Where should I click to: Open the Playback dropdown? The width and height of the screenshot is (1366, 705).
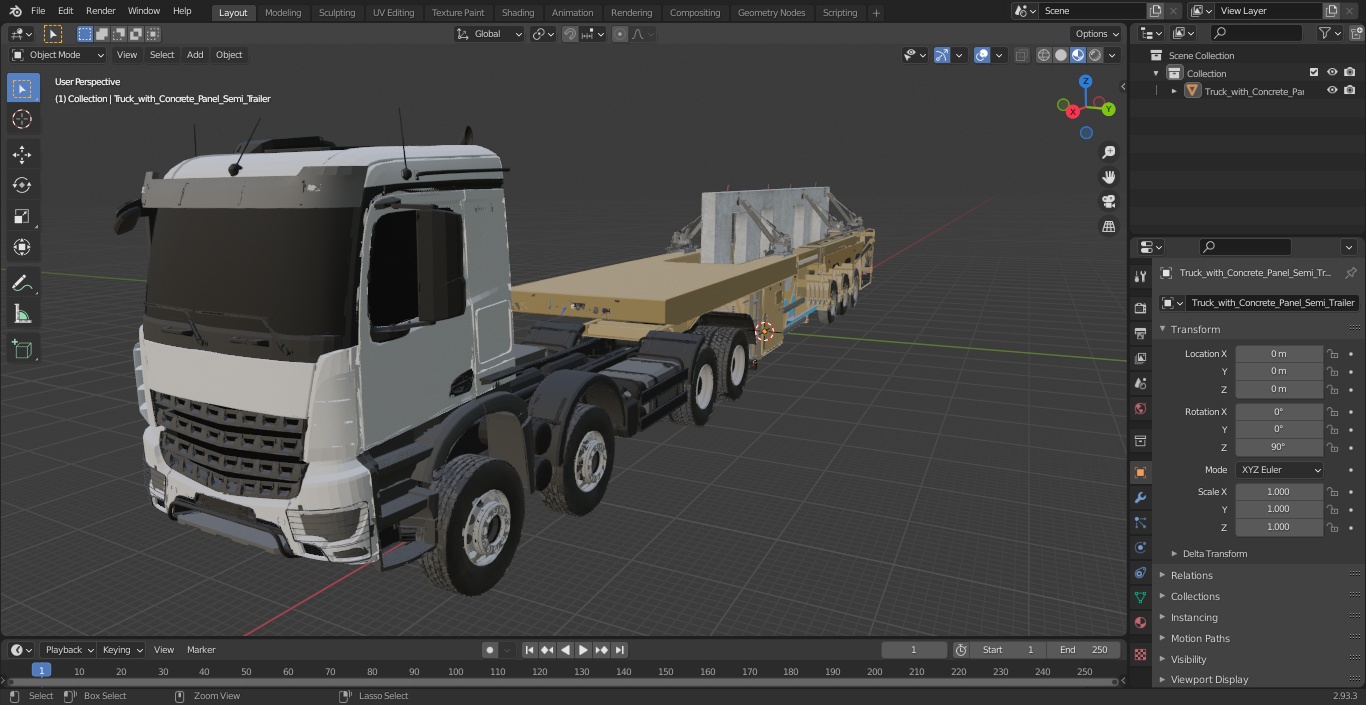(x=69, y=650)
